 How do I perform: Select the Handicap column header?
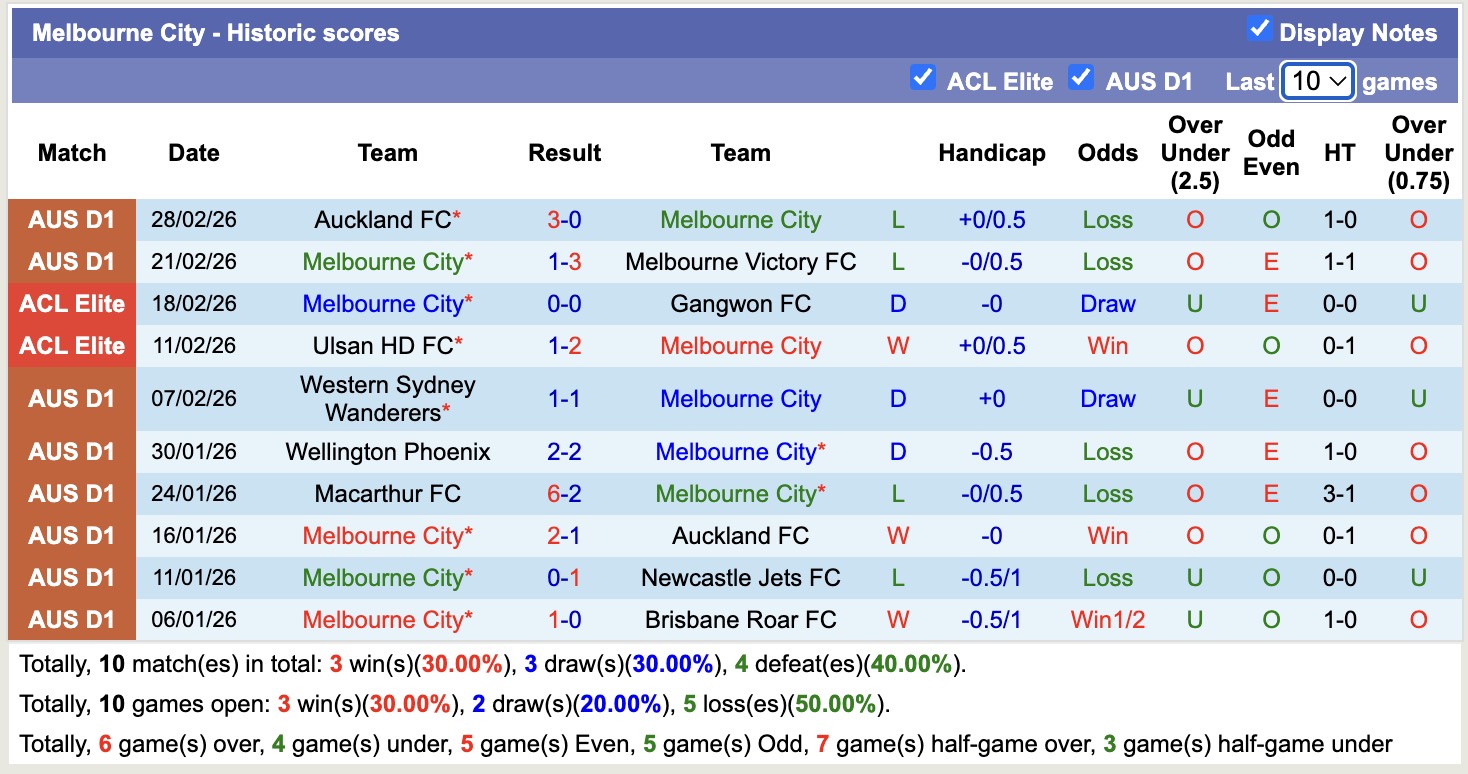[991, 152]
